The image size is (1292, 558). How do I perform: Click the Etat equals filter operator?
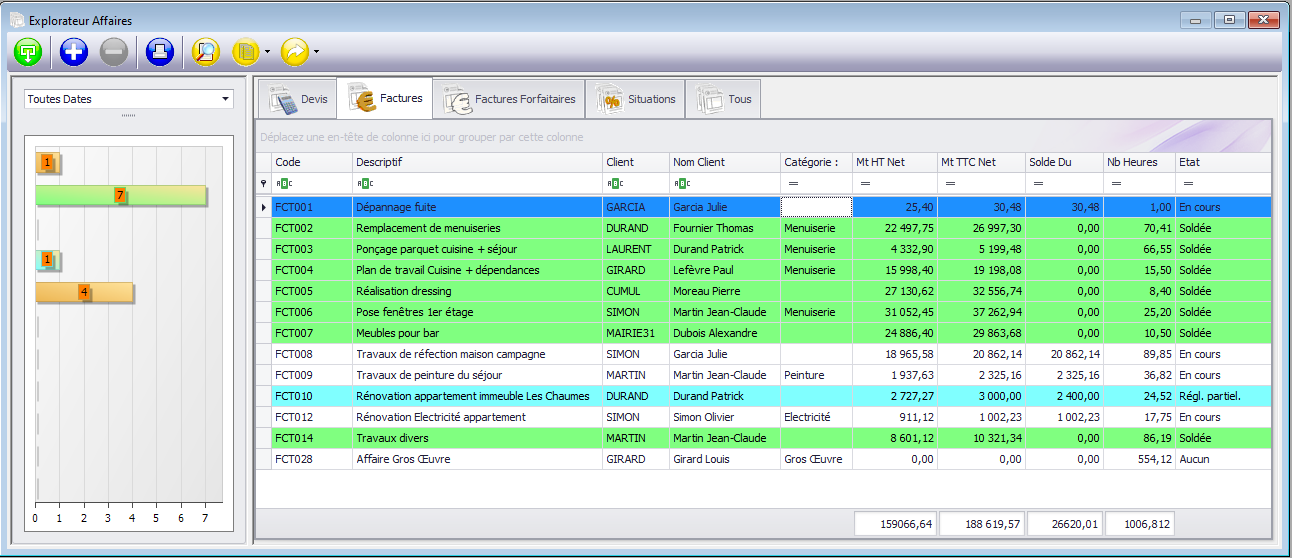coord(1188,183)
